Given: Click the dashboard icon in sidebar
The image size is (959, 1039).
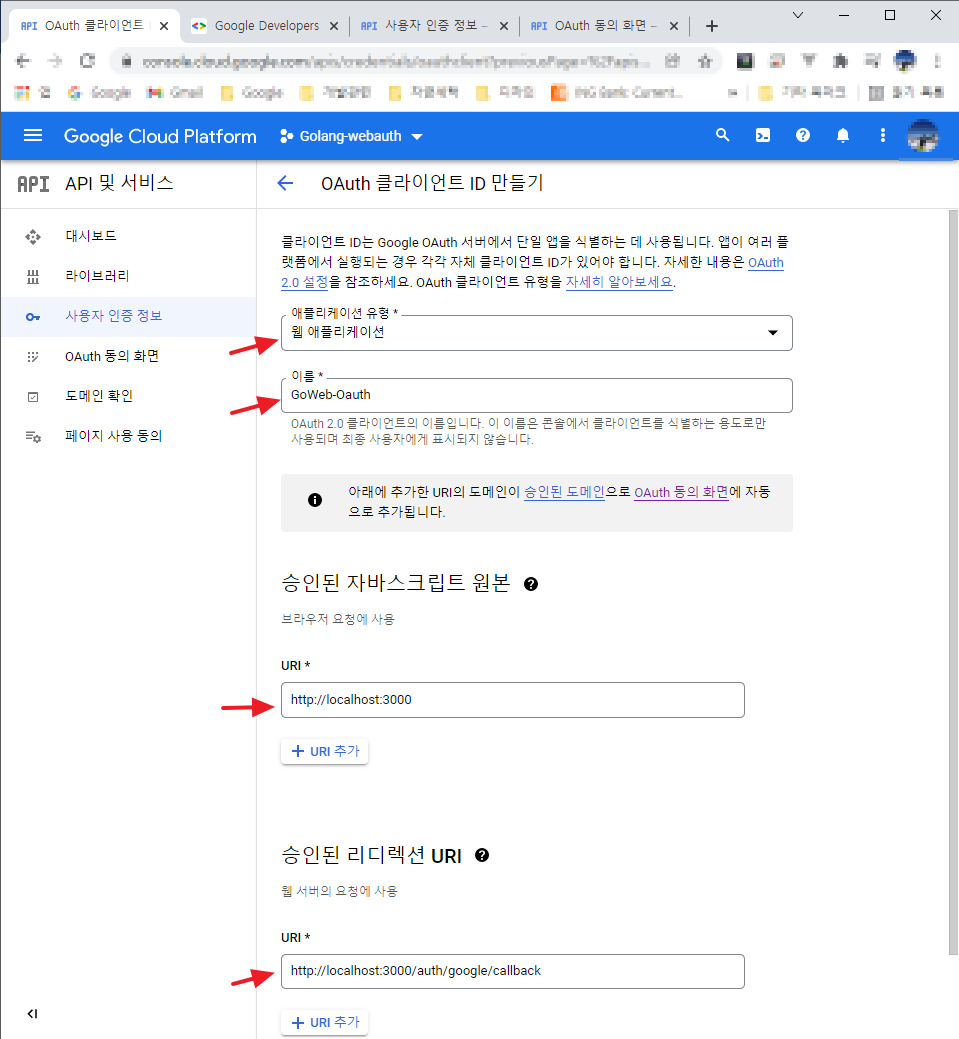Looking at the screenshot, I should [32, 237].
